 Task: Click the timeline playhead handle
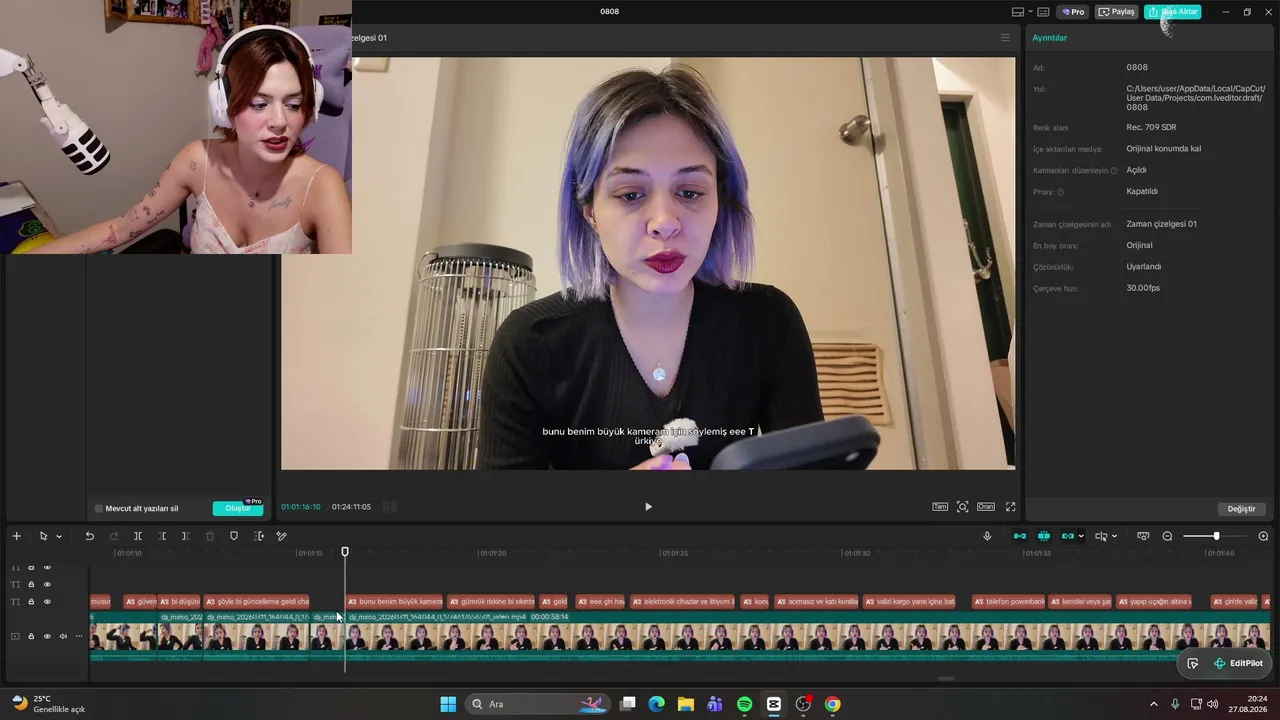[345, 552]
